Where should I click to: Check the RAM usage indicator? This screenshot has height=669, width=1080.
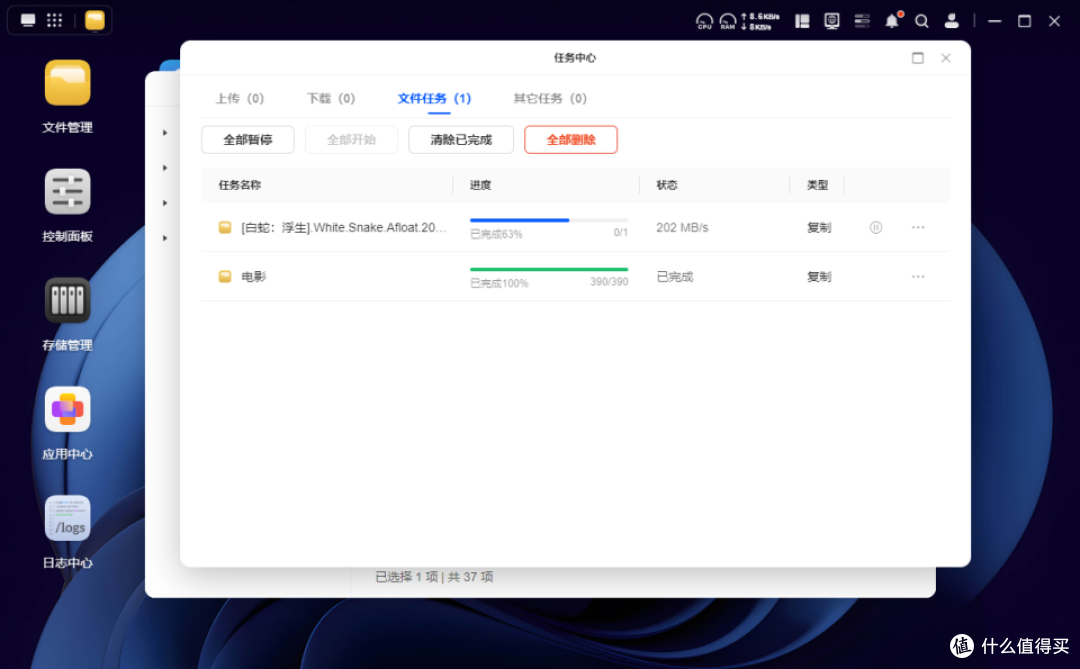(727, 21)
